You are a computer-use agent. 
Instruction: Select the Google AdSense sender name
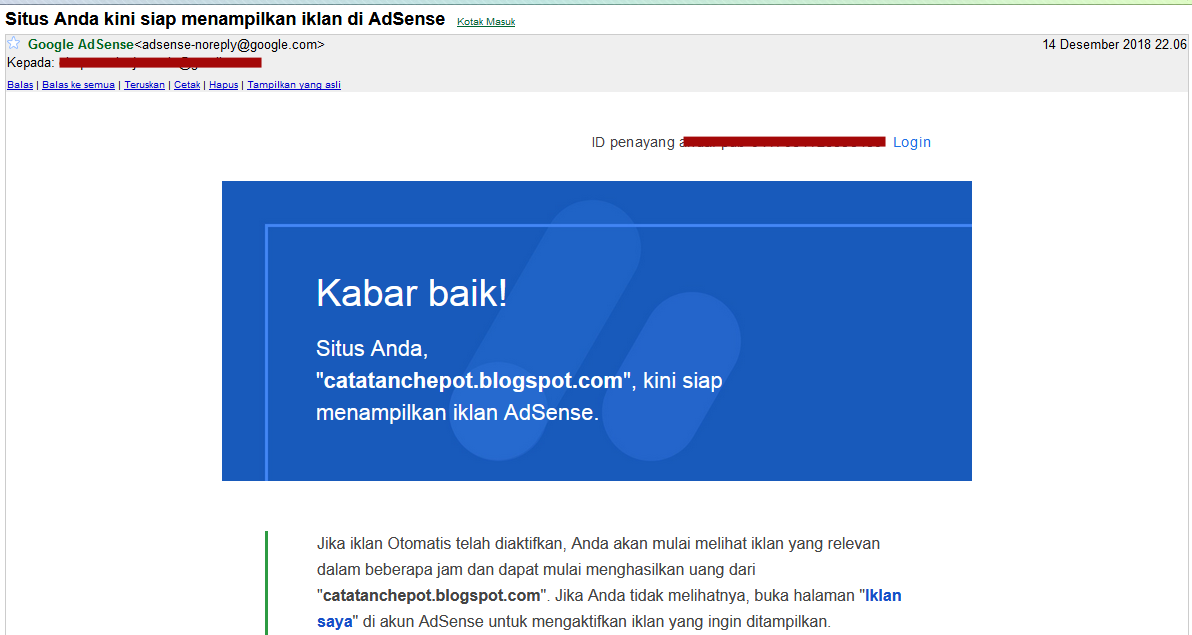pyautogui.click(x=81, y=45)
